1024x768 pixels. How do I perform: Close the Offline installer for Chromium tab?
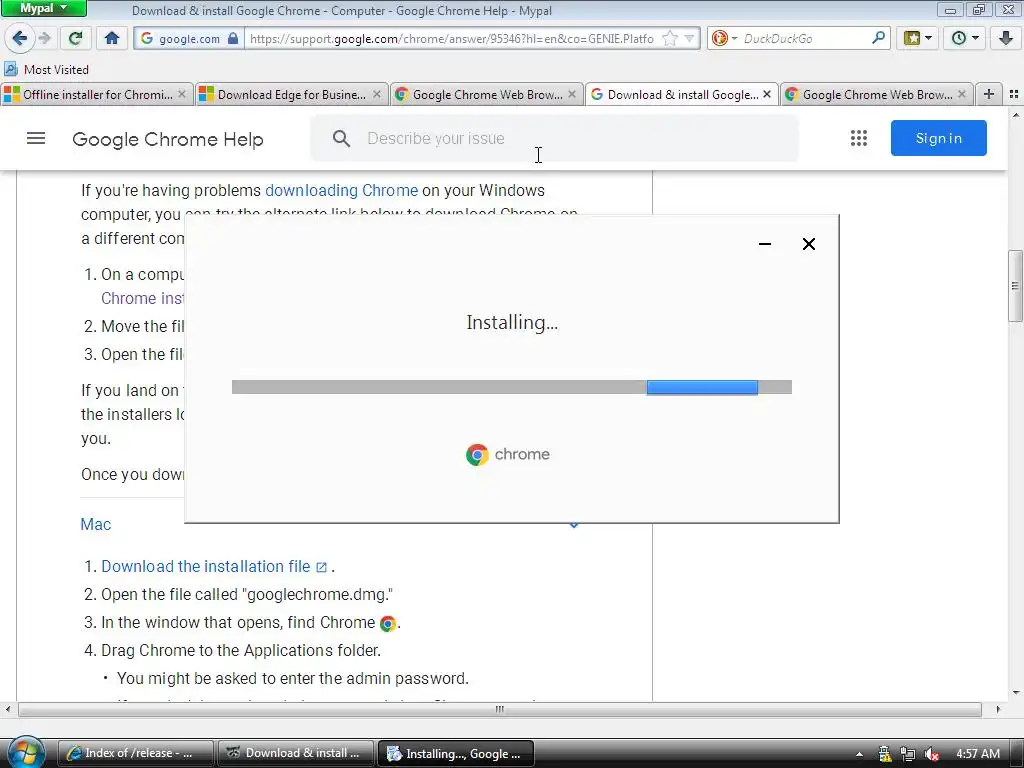(182, 95)
